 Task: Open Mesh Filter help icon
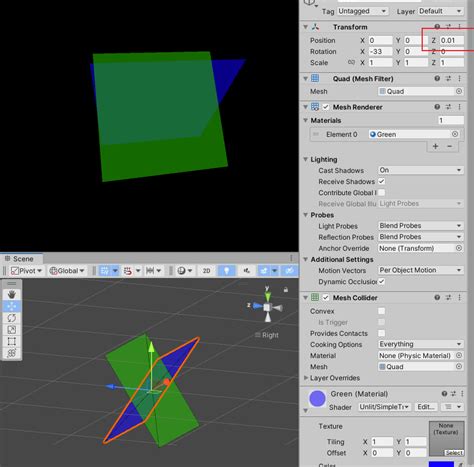click(x=437, y=79)
